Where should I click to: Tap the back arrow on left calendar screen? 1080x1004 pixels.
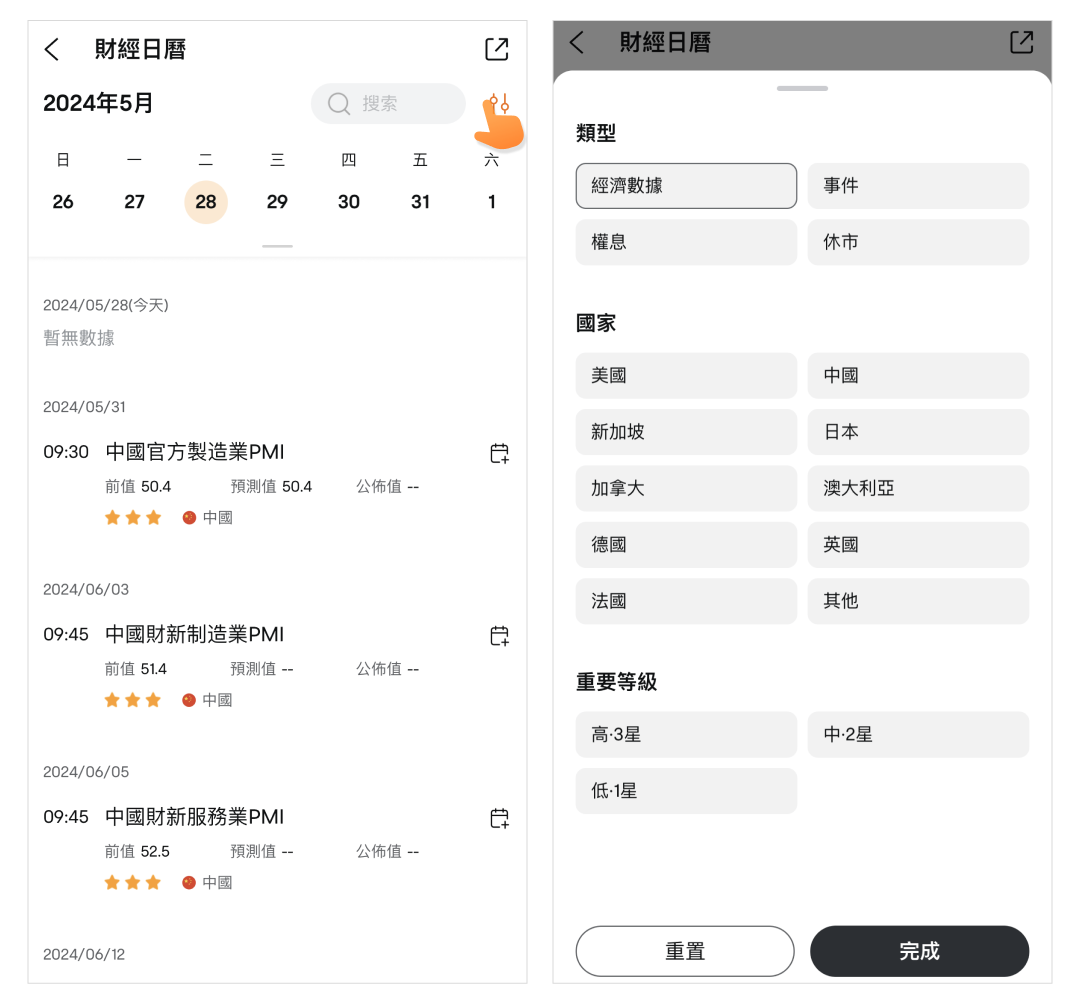click(x=52, y=50)
